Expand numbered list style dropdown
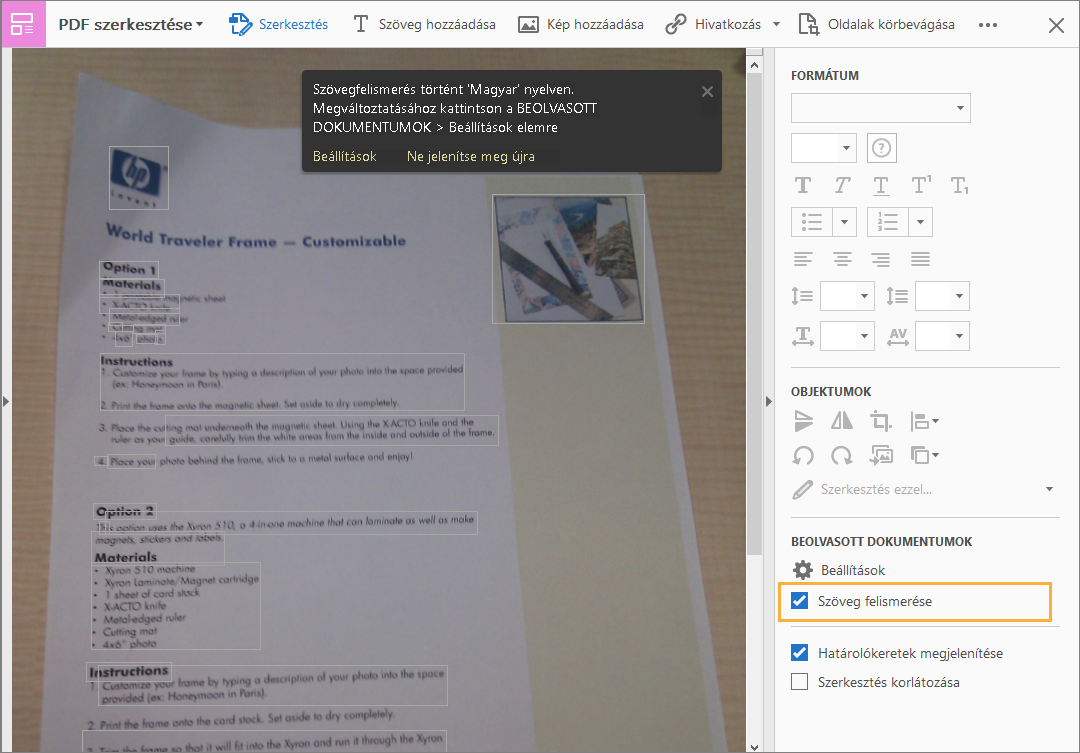 click(920, 222)
